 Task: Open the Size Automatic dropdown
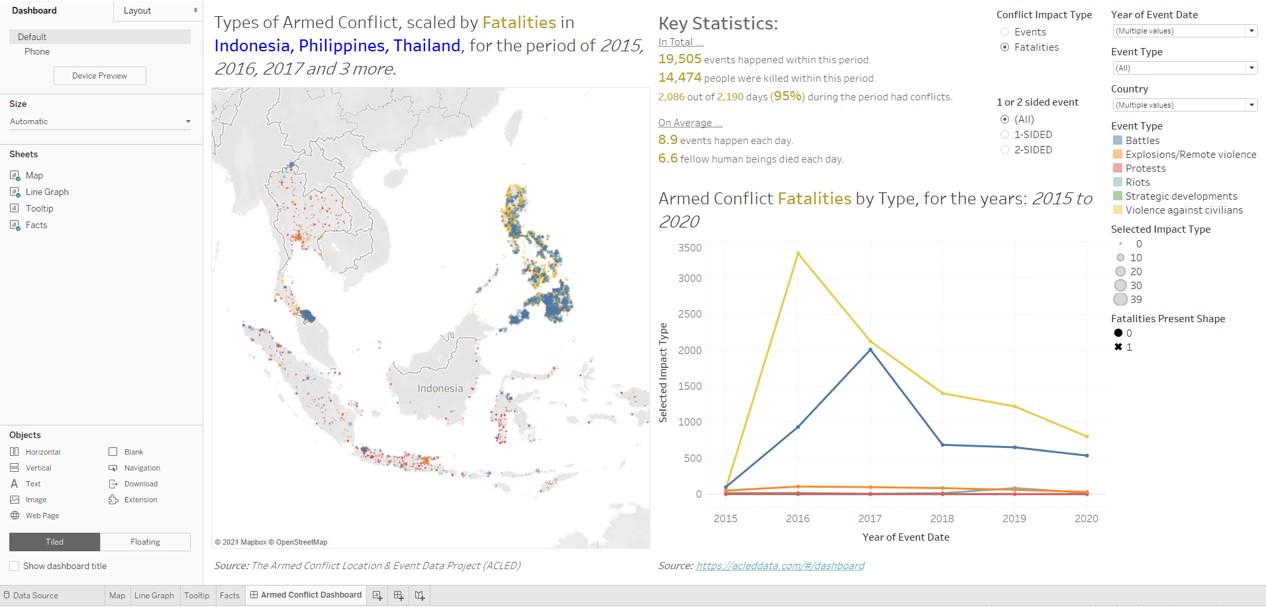(x=188, y=122)
